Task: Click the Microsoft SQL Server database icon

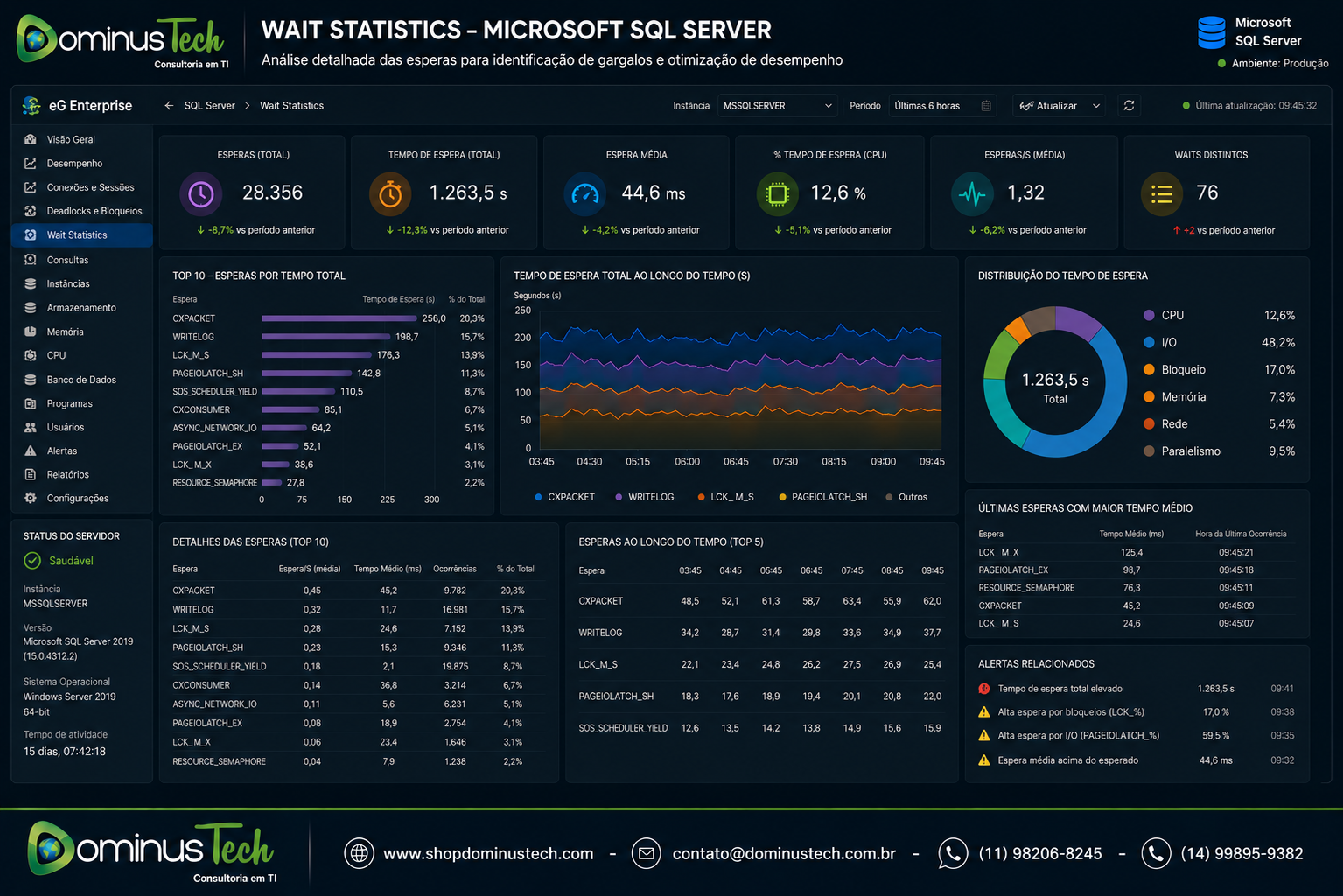Action: point(1212,32)
